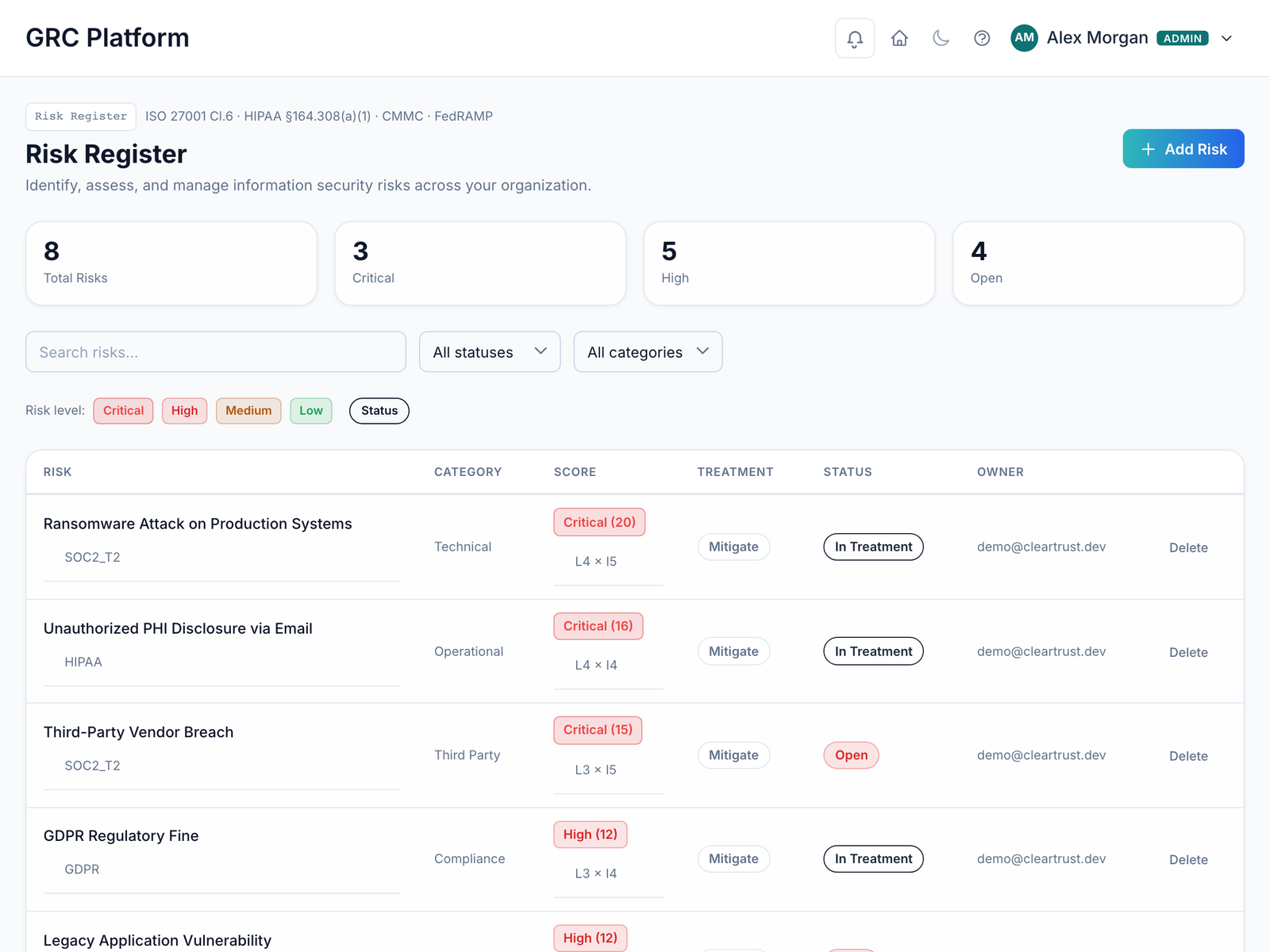Click In Treatment status for GDPR row

(x=873, y=859)
